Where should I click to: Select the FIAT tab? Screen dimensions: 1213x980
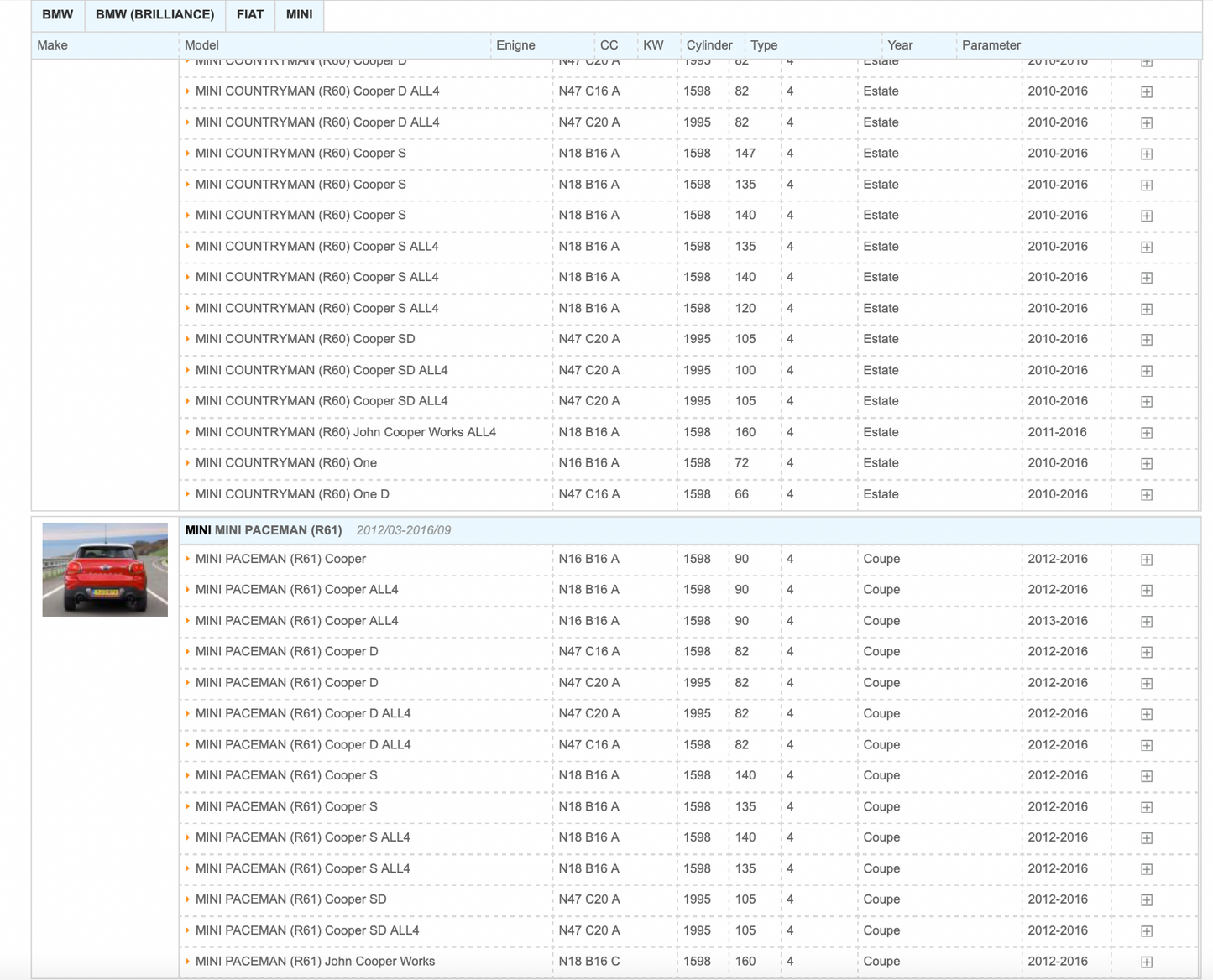pos(250,15)
